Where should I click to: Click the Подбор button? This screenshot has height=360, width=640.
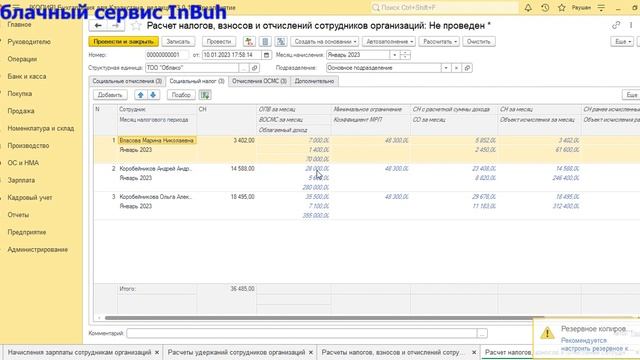point(181,95)
